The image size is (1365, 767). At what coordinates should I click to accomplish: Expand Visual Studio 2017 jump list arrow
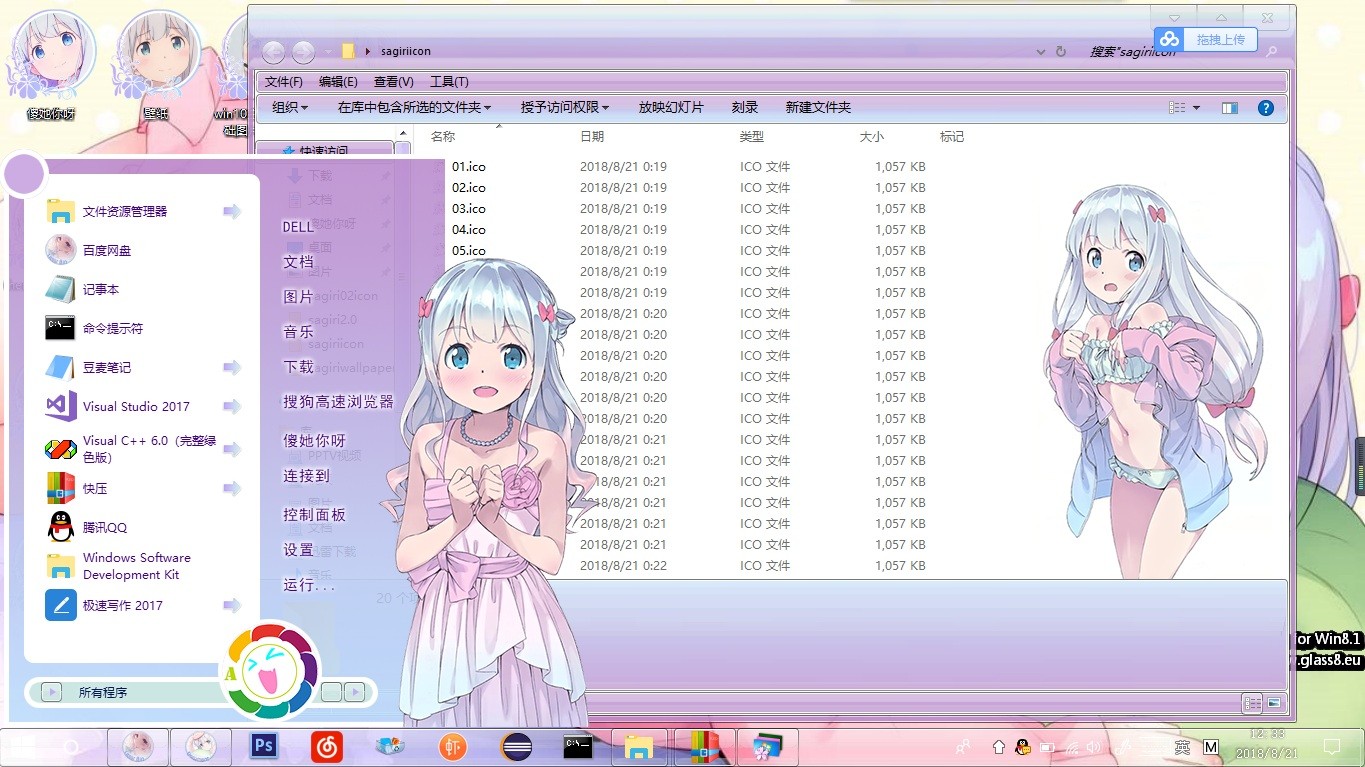(232, 406)
